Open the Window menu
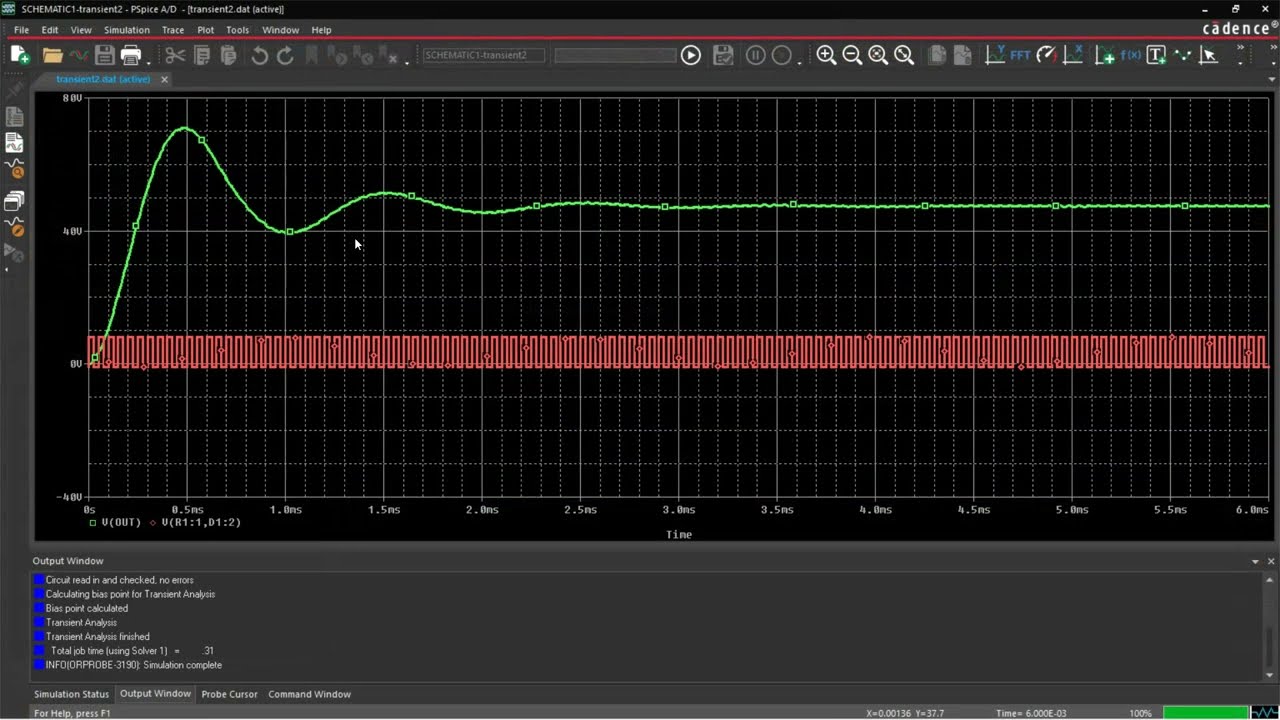The image size is (1280, 720). click(x=280, y=30)
